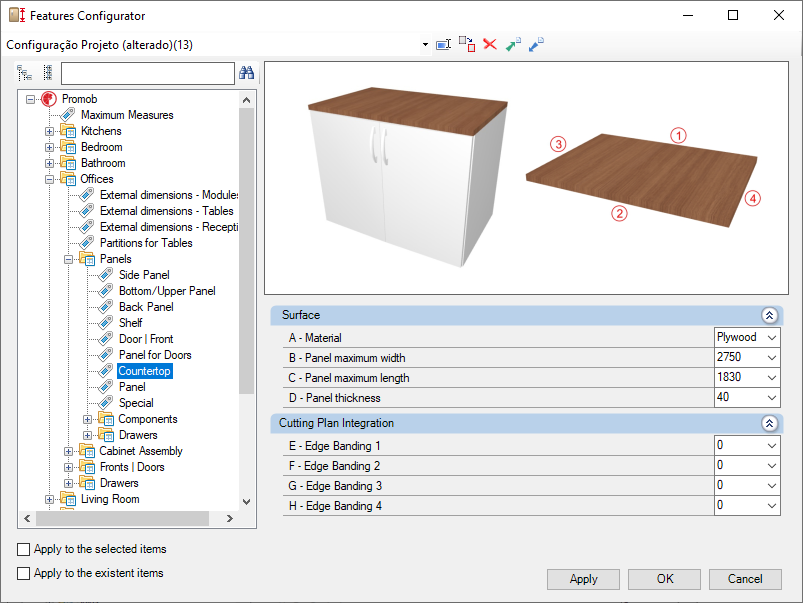This screenshot has height=613, width=812.
Task: Select External dimensions - Tables item
Action: click(x=166, y=211)
